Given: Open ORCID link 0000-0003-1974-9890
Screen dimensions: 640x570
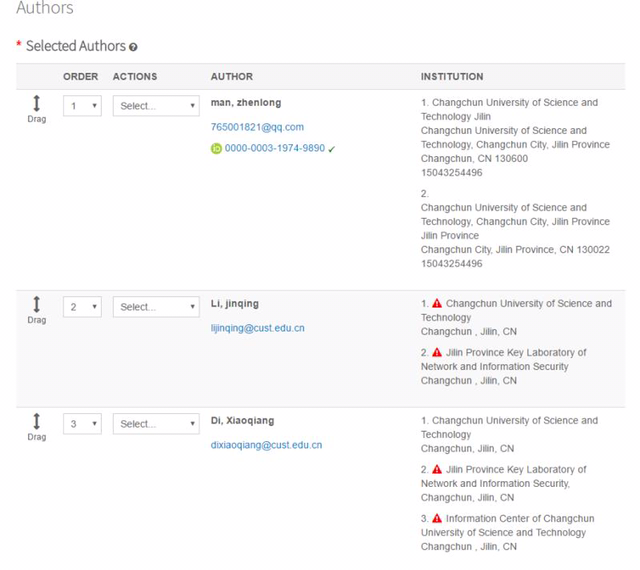Looking at the screenshot, I should [274, 148].
